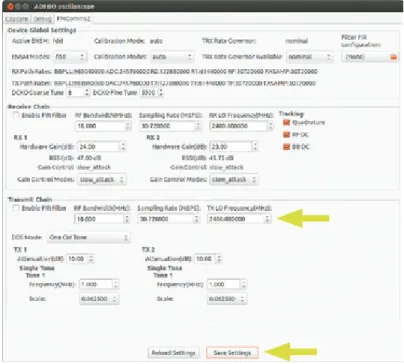Screen dimensions: 404x364
Task: Click Transmit Chain RF Bandwidth field
Action: (x=102, y=219)
